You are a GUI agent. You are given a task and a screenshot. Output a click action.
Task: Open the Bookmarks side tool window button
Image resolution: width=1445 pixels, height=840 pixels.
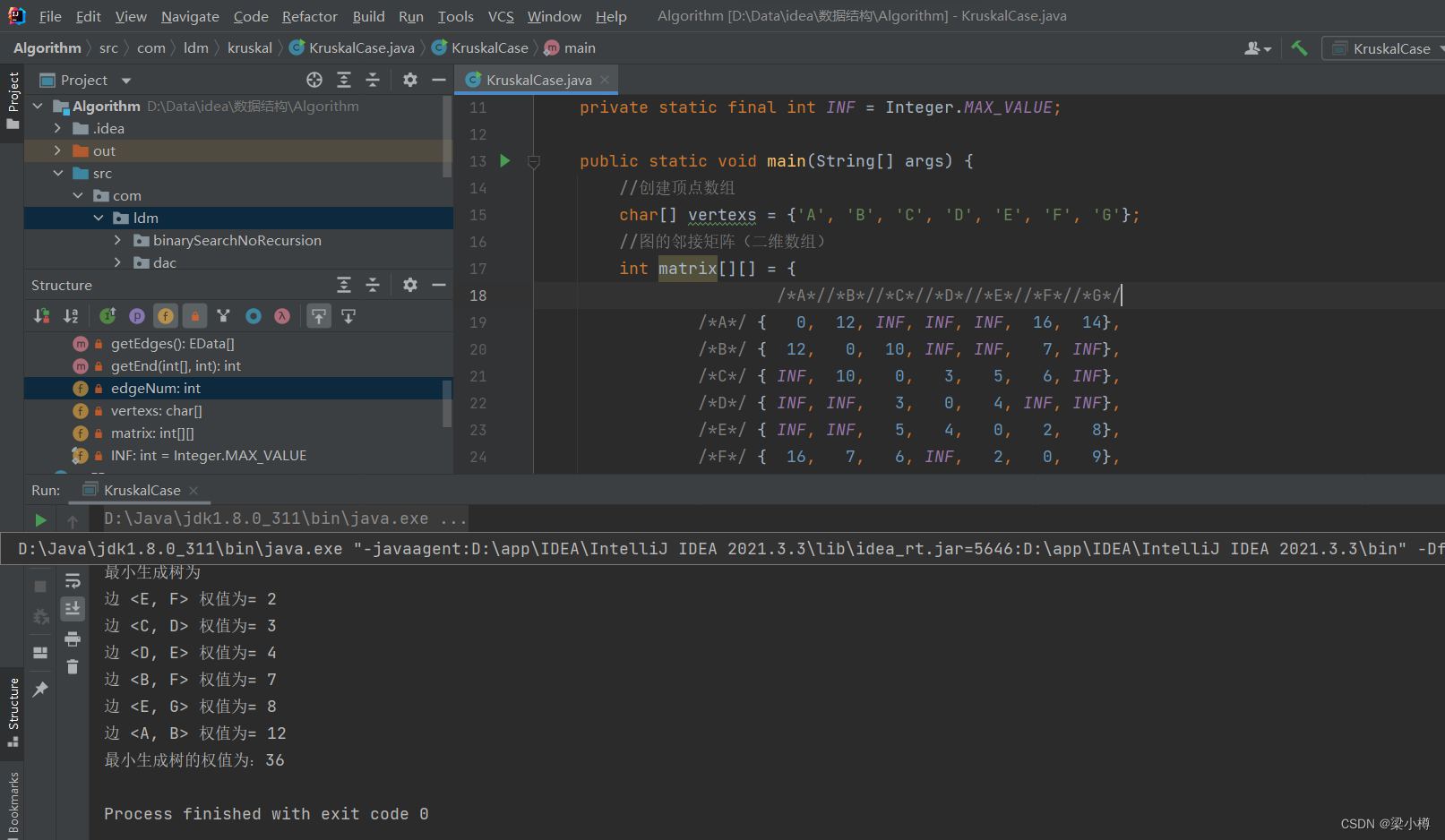coord(13,804)
